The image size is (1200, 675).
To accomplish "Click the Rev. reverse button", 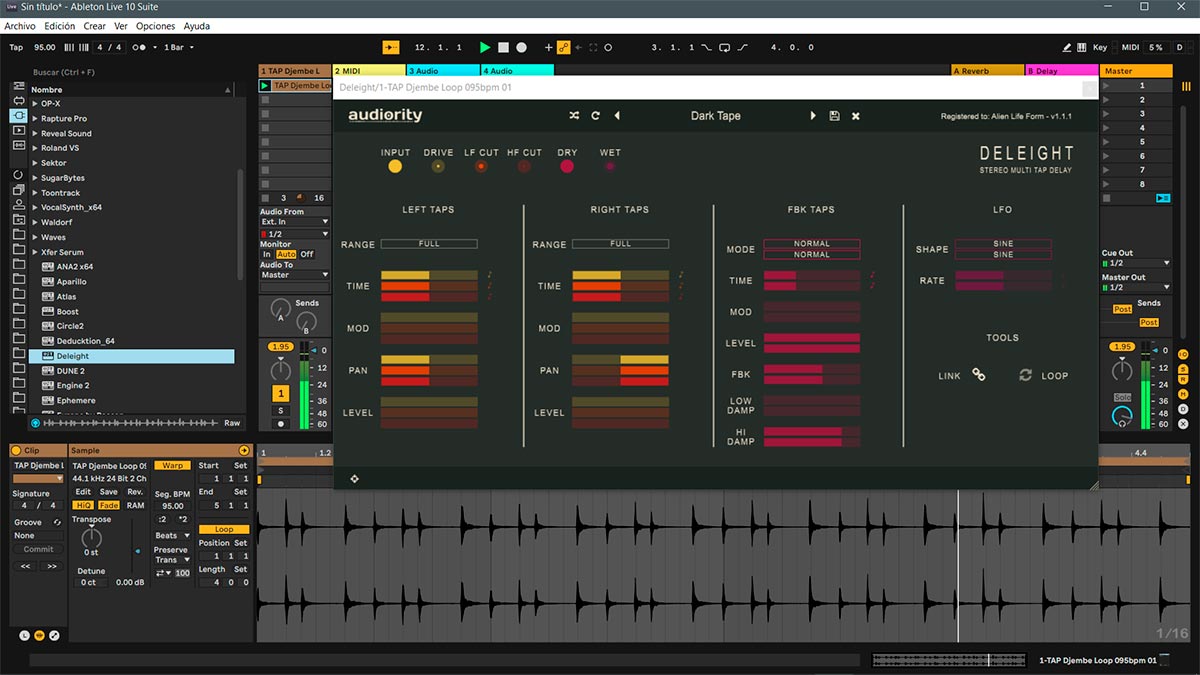I will [135, 492].
